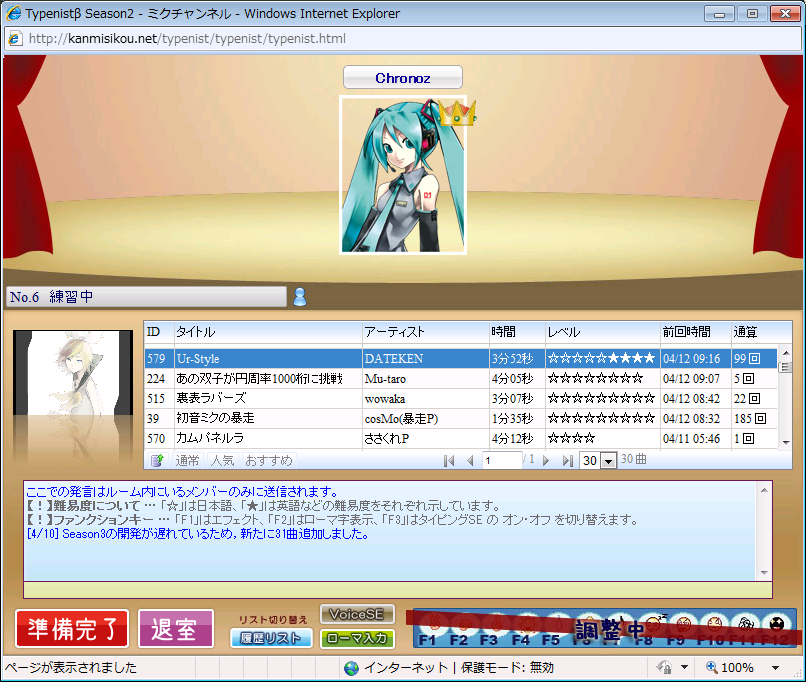The width and height of the screenshot is (806, 682).
Task: Select the Ur-Style song row
Action: coord(461,358)
